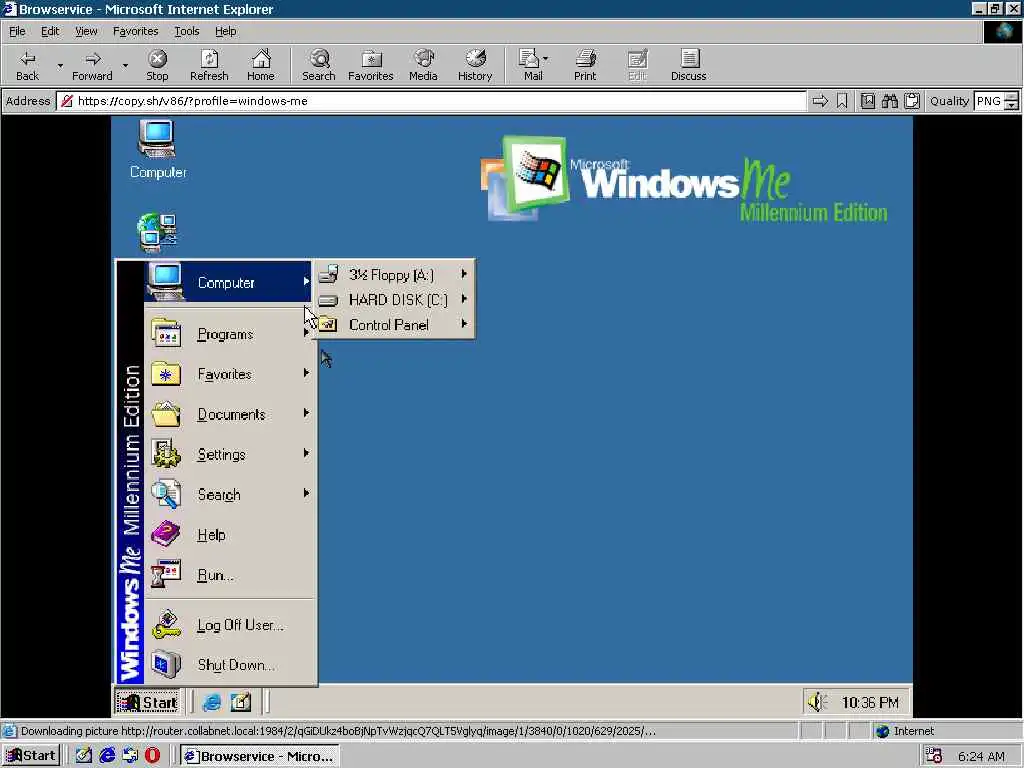Image resolution: width=1024 pixels, height=768 pixels.
Task: Click the Internet Explorer icon in host quick launch
Action: click(107, 756)
